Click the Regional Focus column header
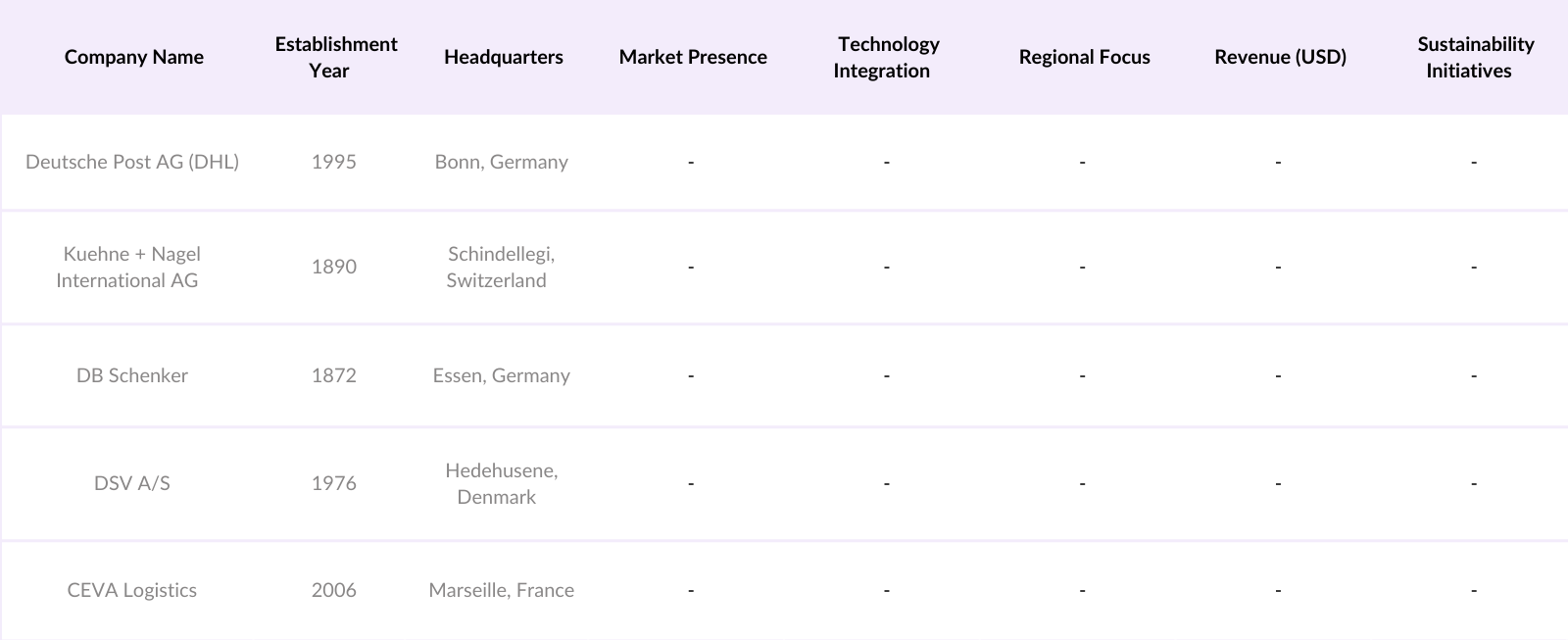The width and height of the screenshot is (1568, 640). (1084, 57)
